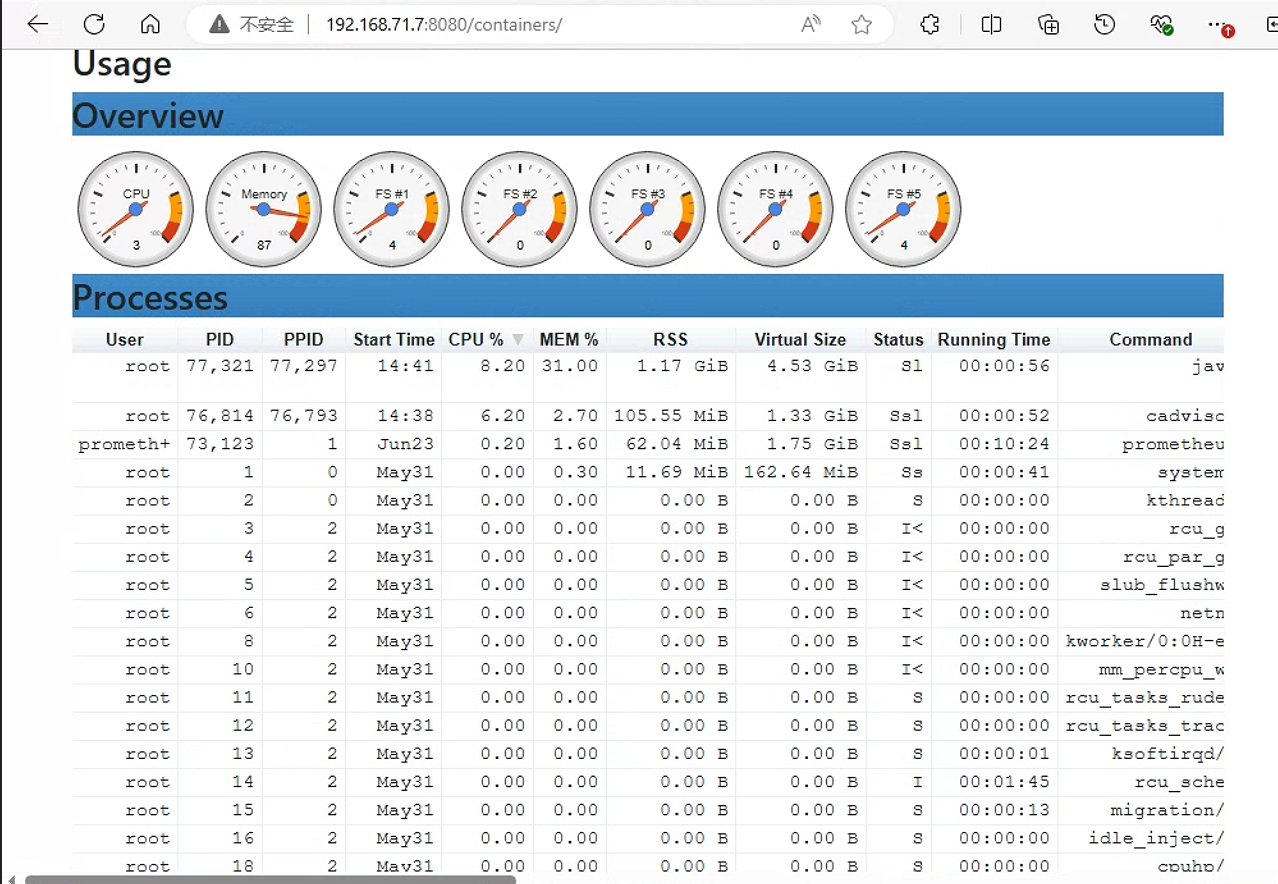Click the horizontal scrollbar at page bottom
The width and height of the screenshot is (1278, 884).
(x=270, y=879)
